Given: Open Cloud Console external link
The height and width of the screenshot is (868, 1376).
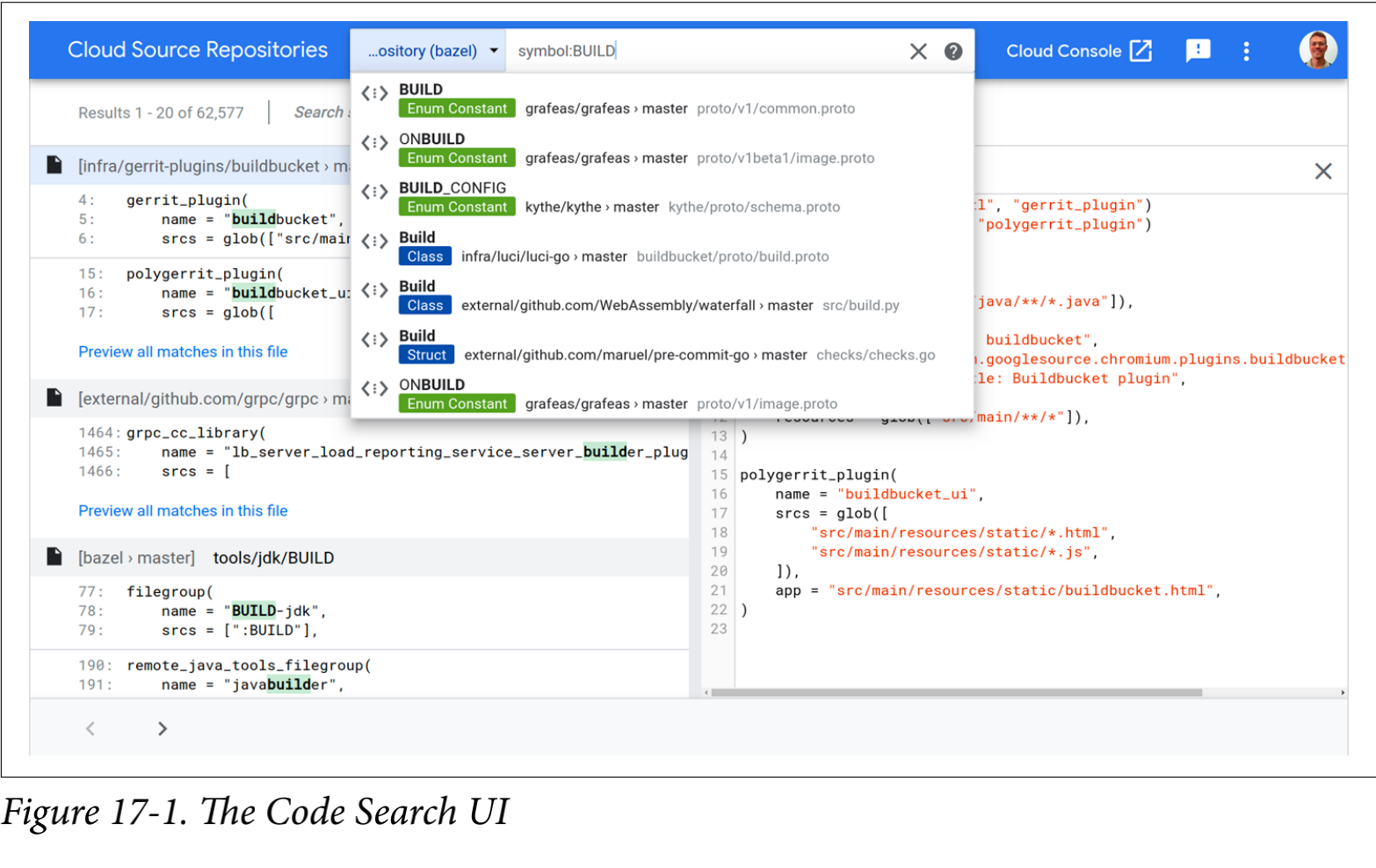Looking at the screenshot, I should [x=1078, y=51].
